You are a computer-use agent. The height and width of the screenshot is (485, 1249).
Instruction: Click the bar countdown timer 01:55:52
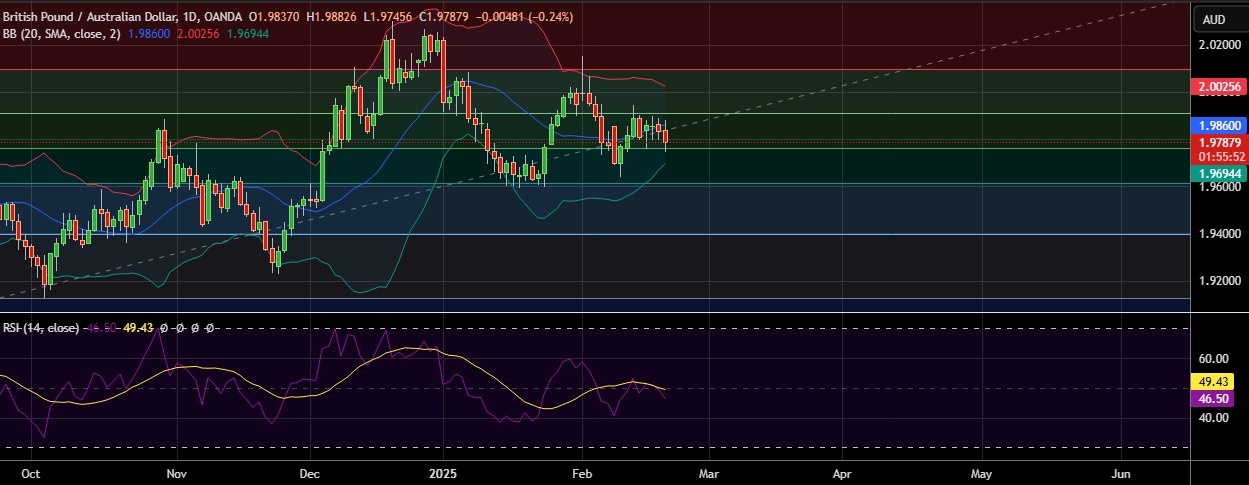pos(1219,156)
